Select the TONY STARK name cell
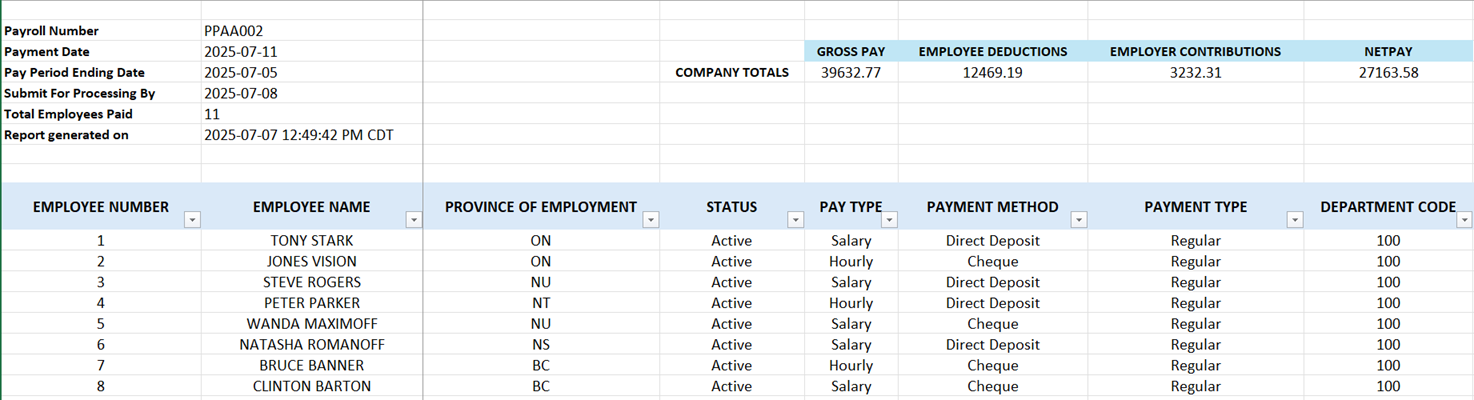This screenshot has height=400, width=1474. pyautogui.click(x=311, y=241)
